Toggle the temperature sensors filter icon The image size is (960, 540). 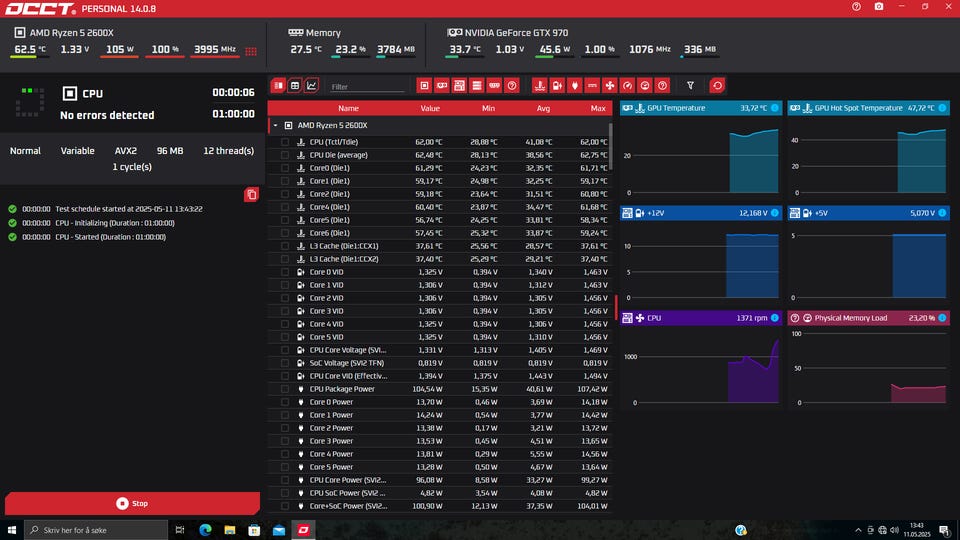539,86
